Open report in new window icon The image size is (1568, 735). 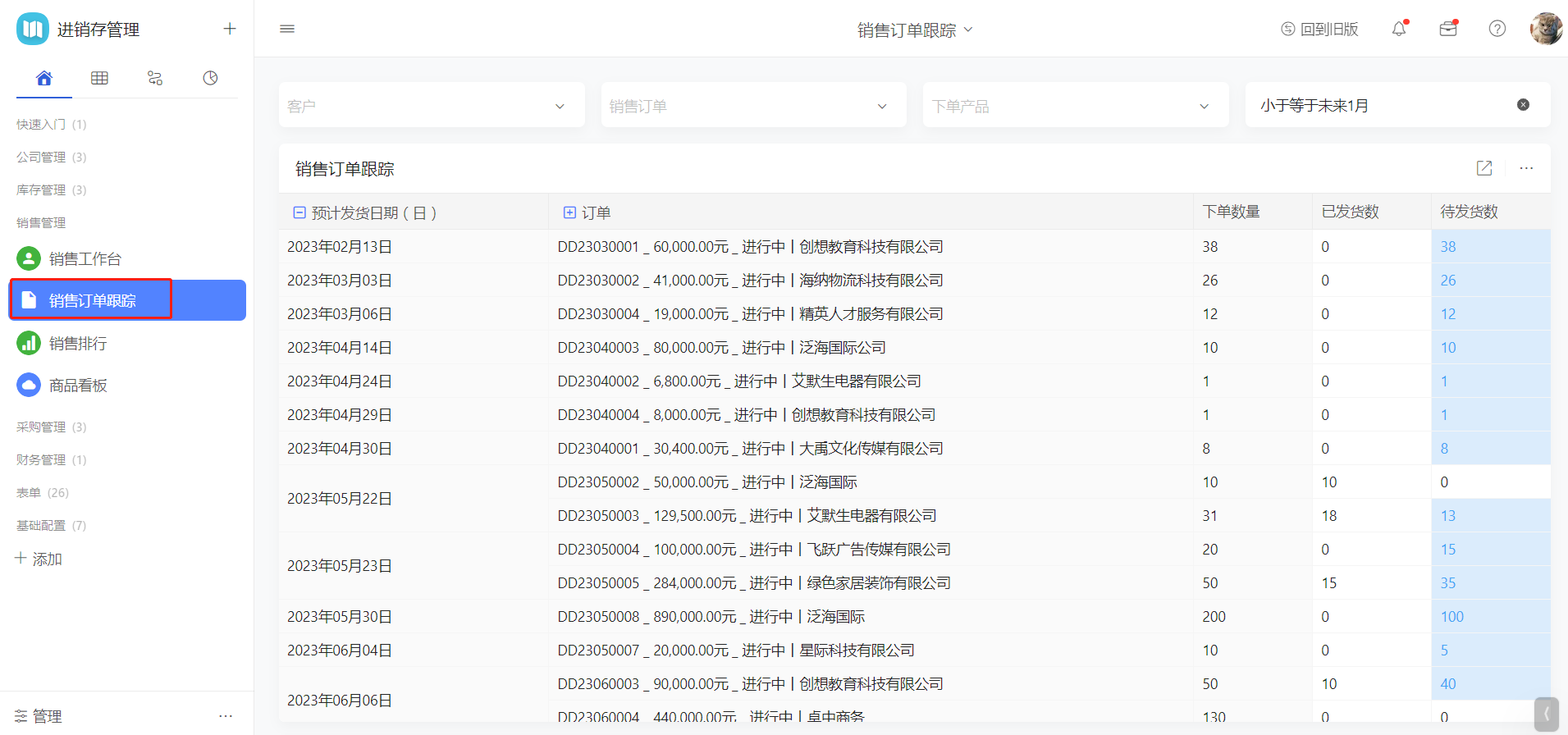1484,168
